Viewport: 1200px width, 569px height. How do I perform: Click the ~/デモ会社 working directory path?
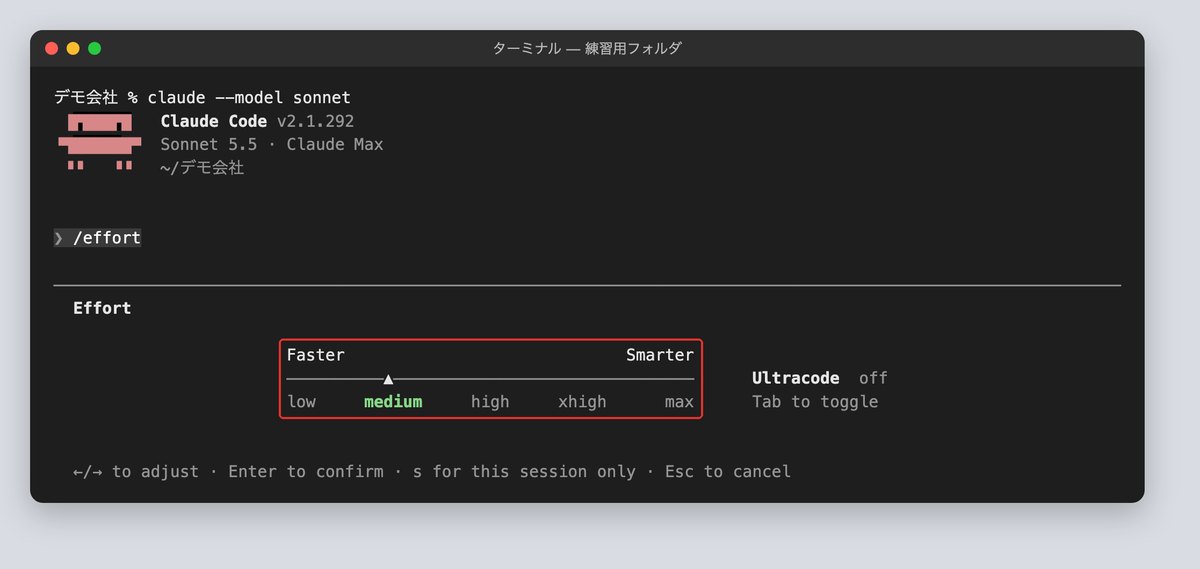pyautogui.click(x=202, y=168)
